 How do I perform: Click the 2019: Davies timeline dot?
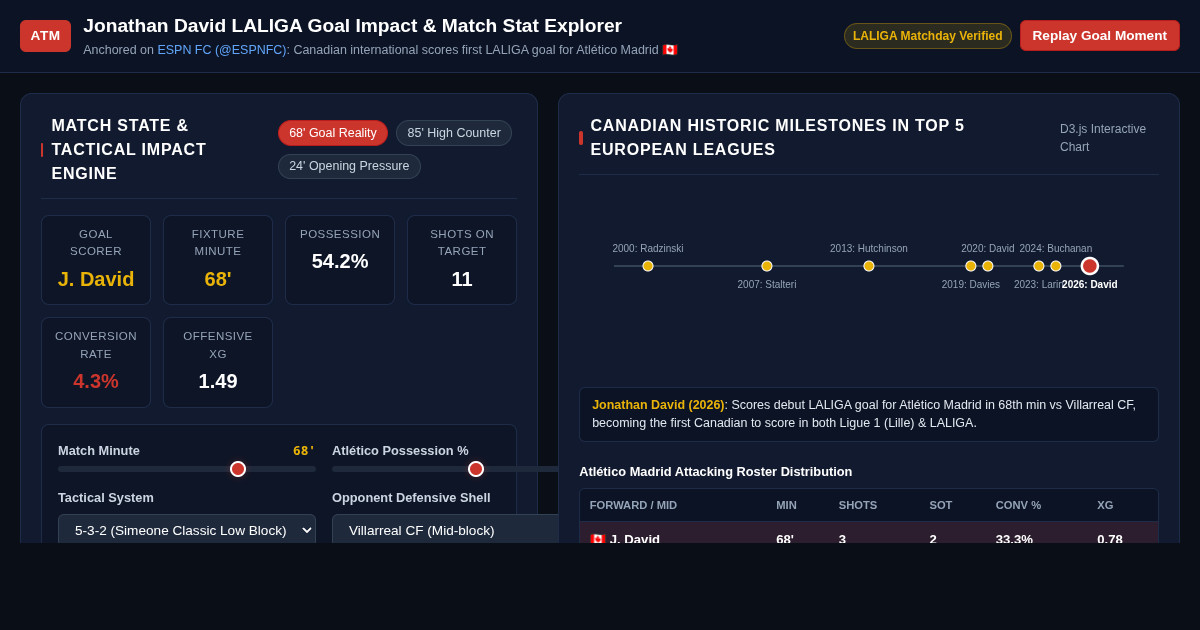(971, 266)
